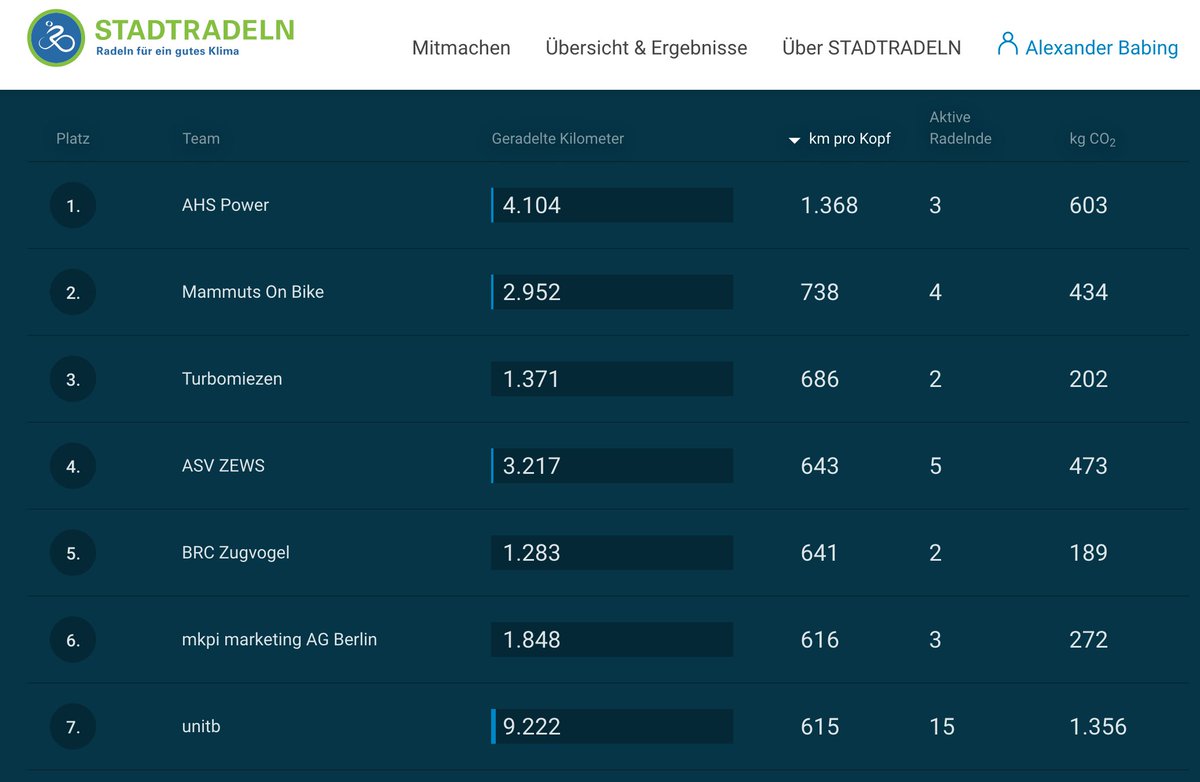The width and height of the screenshot is (1200, 782).
Task: Click the 3.217 kilometer bar for ASV ZEWS
Action: coord(612,466)
